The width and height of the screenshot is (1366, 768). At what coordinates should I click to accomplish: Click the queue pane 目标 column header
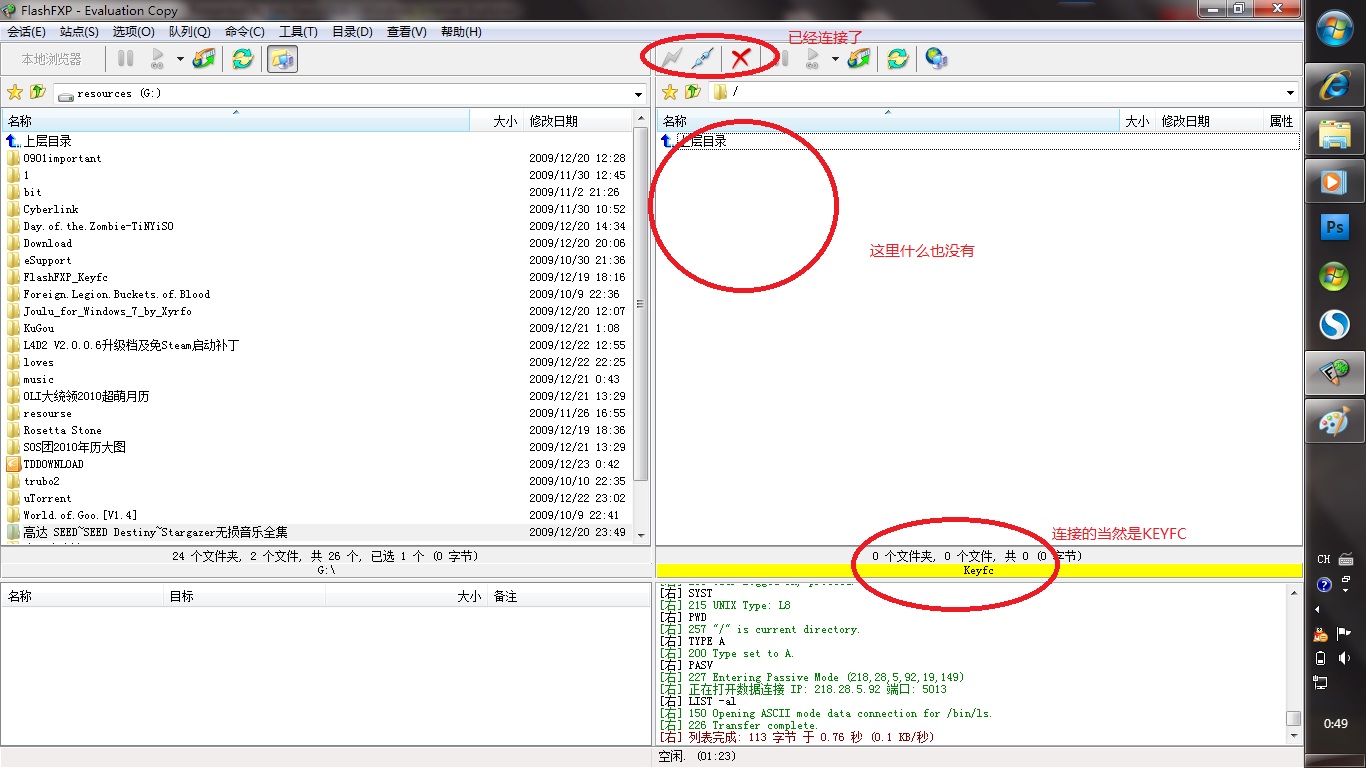[x=245, y=596]
